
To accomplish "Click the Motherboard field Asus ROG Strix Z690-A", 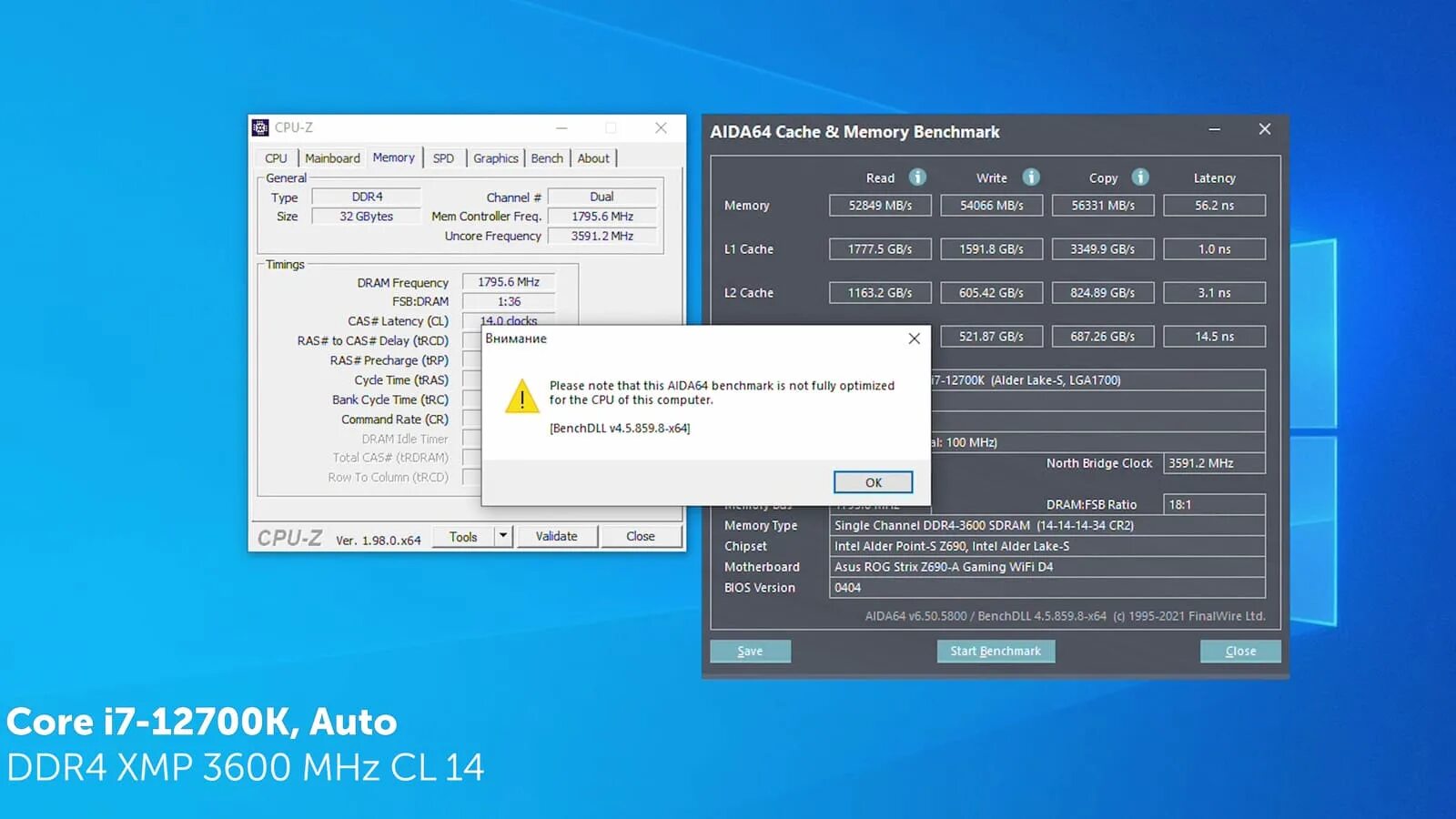I will click(x=1047, y=567).
